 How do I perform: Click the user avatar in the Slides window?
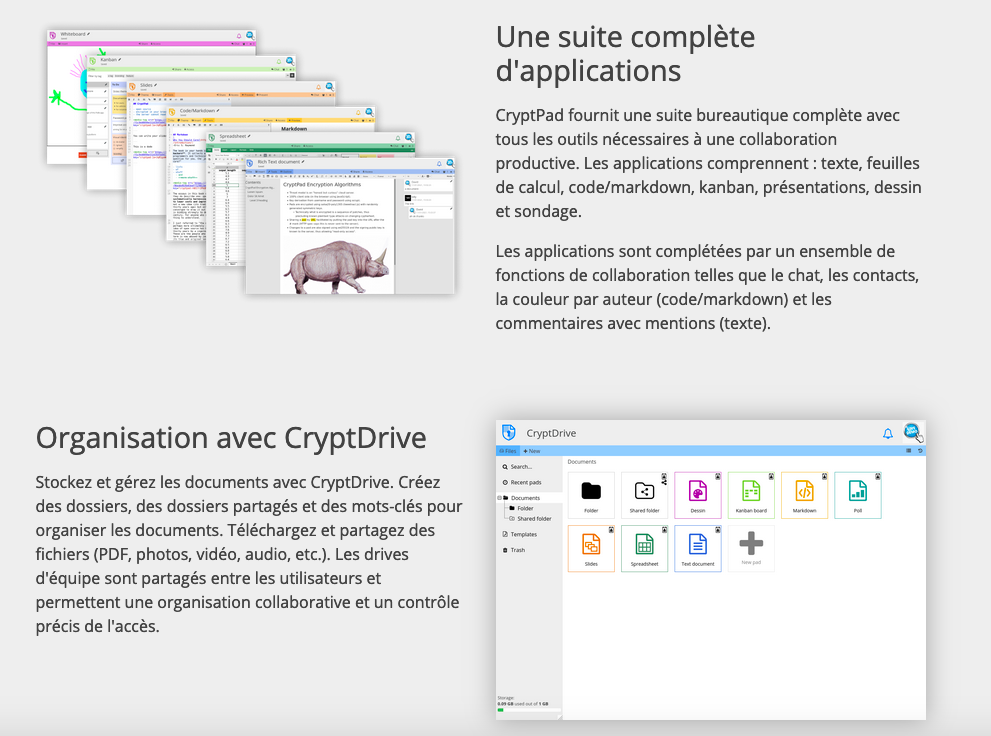pyautogui.click(x=329, y=86)
